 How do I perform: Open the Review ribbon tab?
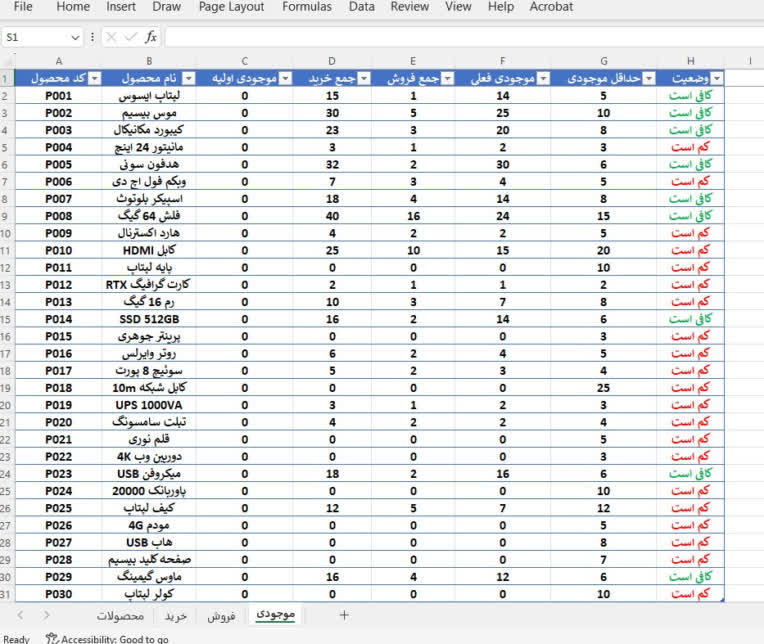tap(410, 7)
